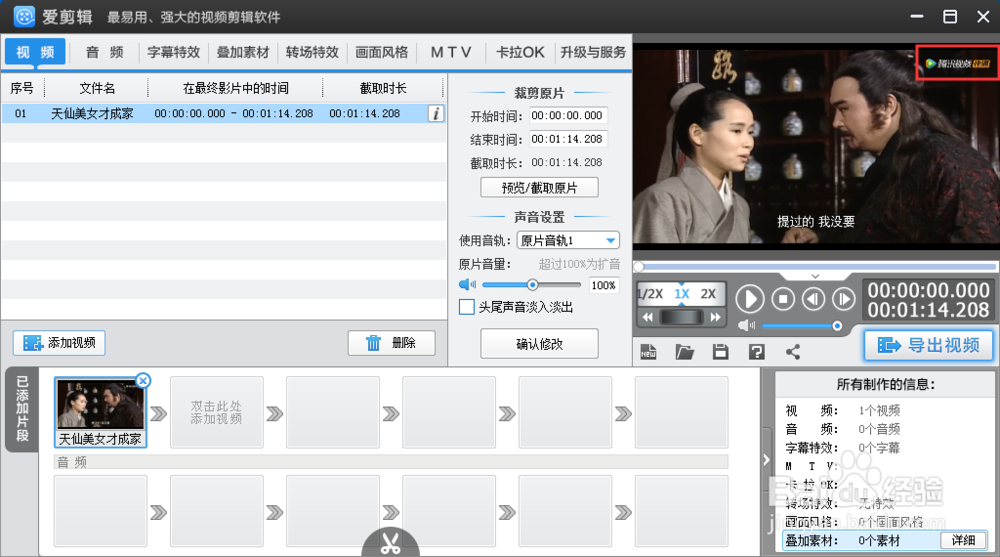1000x557 pixels.
Task: Play the preview video
Action: [x=750, y=299]
